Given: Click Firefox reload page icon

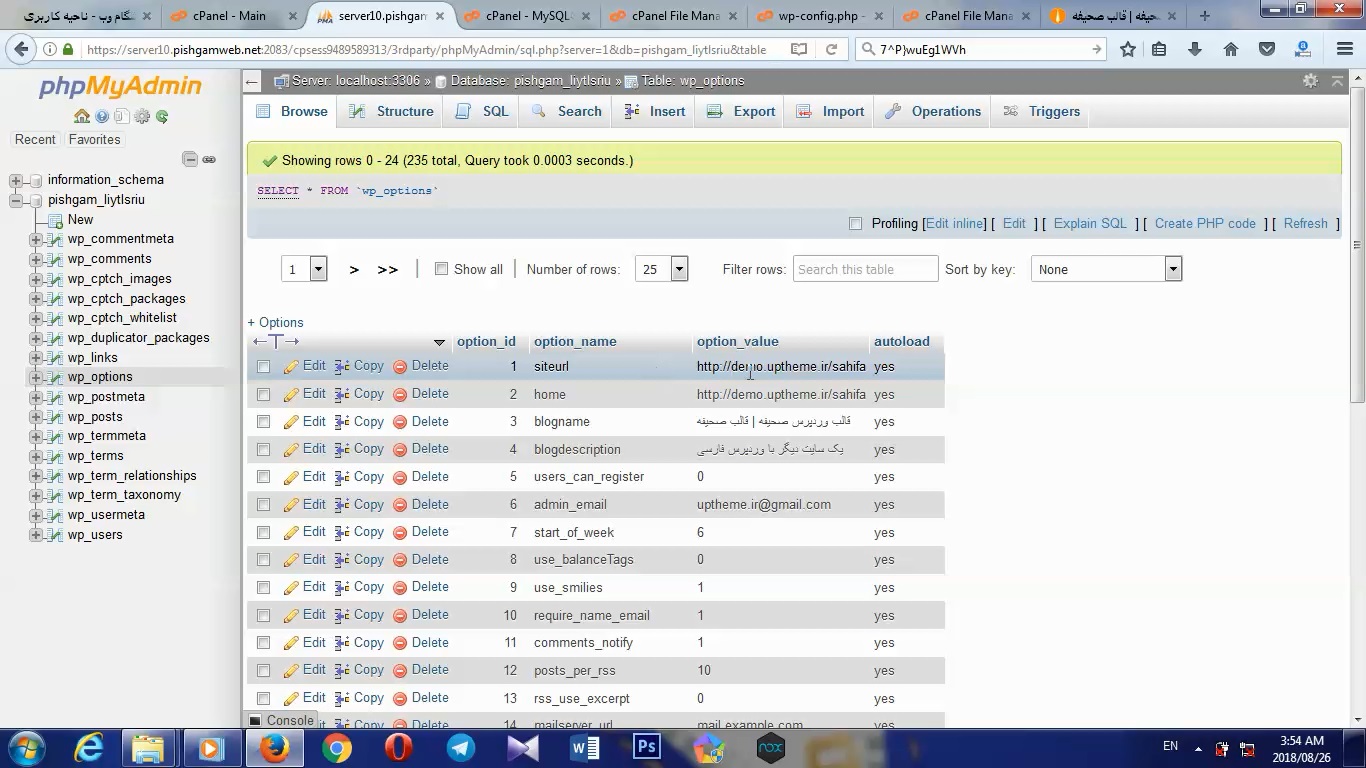Looking at the screenshot, I should coord(831,49).
